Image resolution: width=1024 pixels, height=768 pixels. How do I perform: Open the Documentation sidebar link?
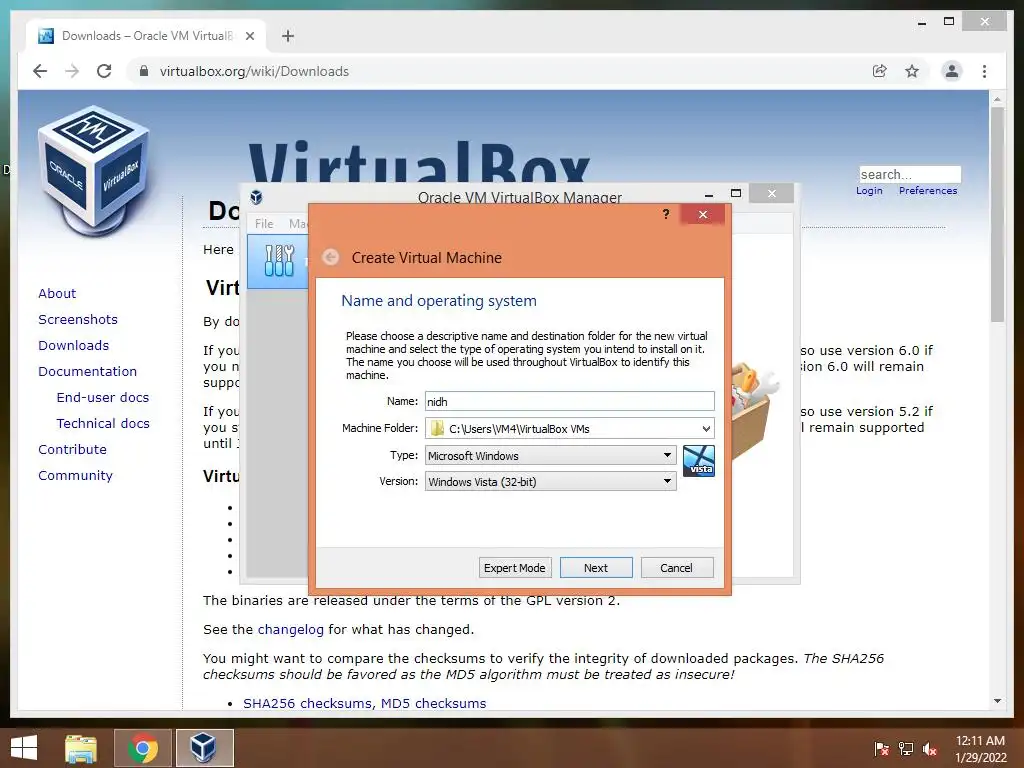coord(88,372)
